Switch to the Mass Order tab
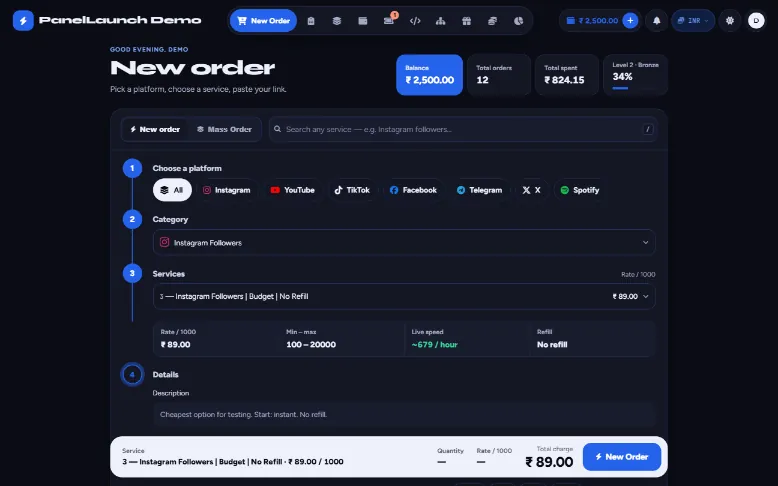 point(224,129)
